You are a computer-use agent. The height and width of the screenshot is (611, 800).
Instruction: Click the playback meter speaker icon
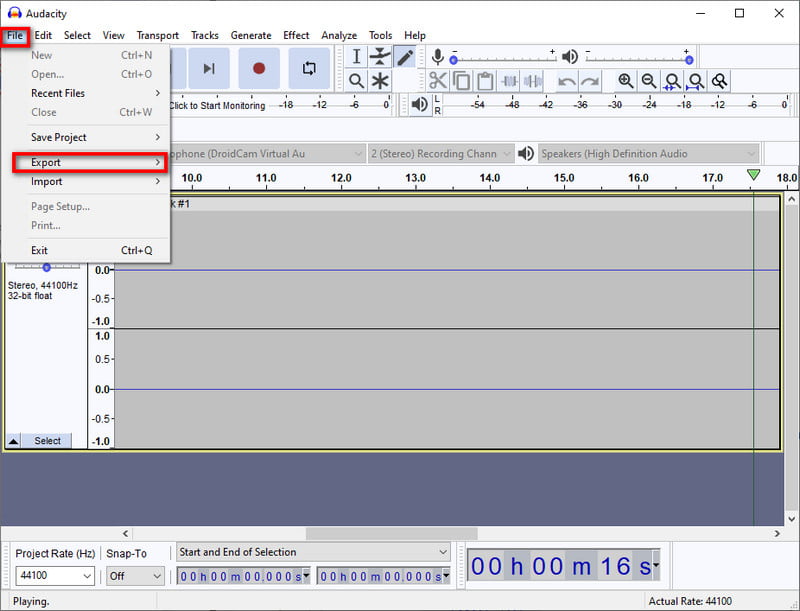point(419,105)
